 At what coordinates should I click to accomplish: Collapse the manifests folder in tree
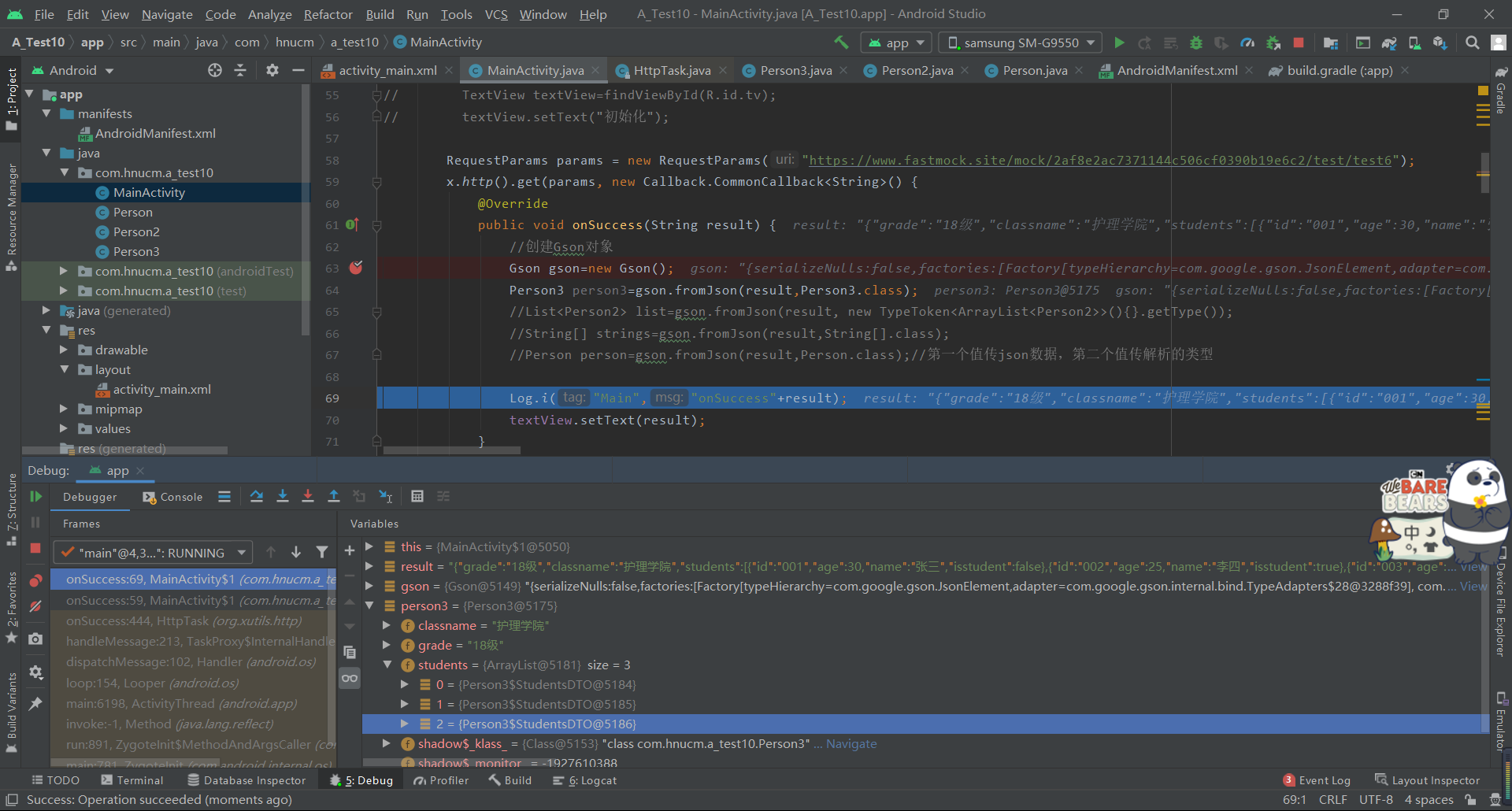click(x=46, y=113)
